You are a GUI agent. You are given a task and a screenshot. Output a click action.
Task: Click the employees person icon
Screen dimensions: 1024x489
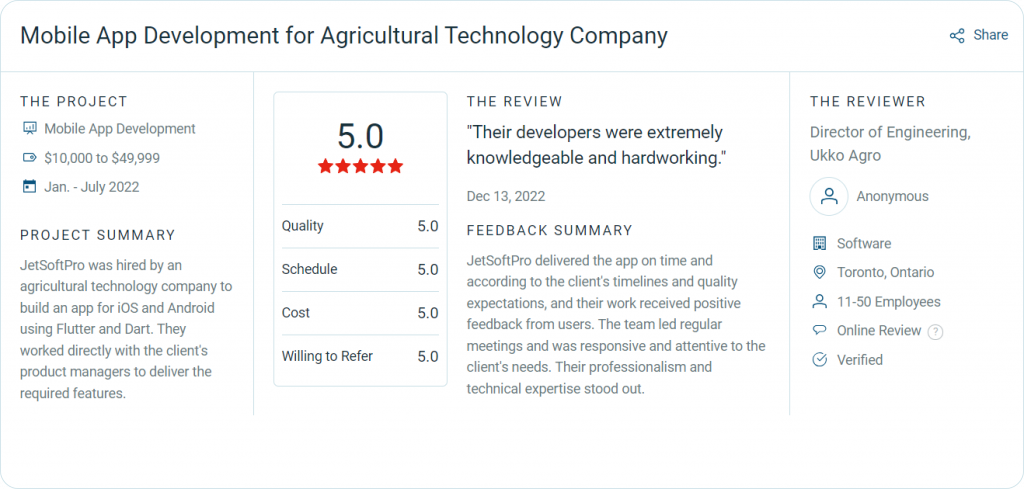pyautogui.click(x=820, y=302)
